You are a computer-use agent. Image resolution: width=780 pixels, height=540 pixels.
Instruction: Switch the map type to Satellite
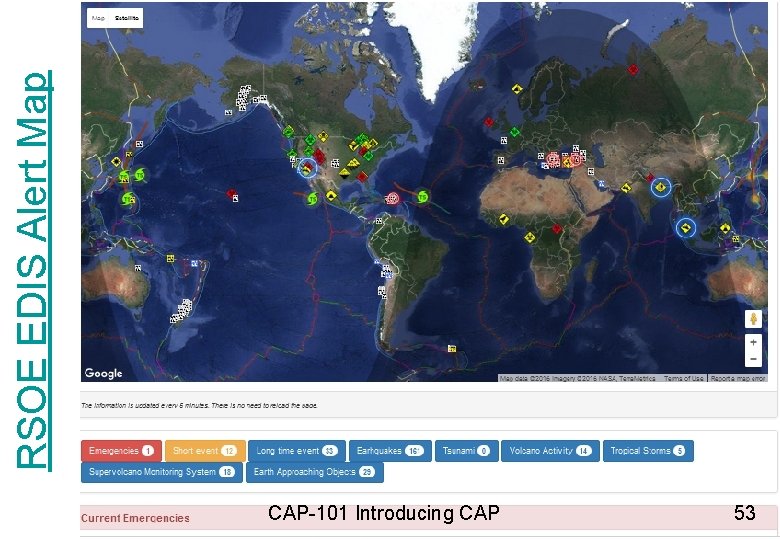pyautogui.click(x=126, y=18)
